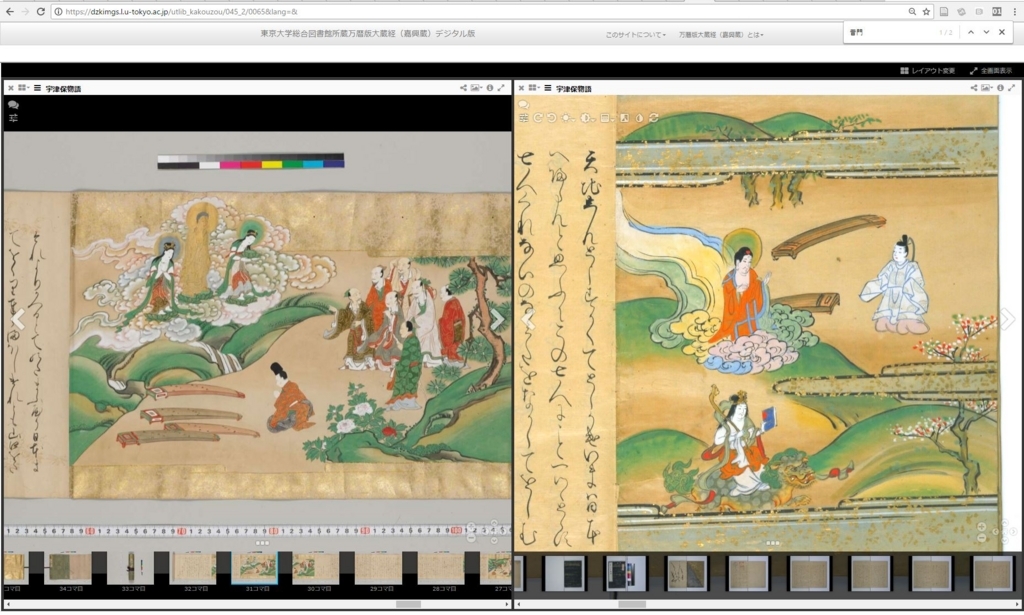This screenshot has height=615, width=1024.
Task: Go to previous image in left viewer
Action: tap(18, 319)
